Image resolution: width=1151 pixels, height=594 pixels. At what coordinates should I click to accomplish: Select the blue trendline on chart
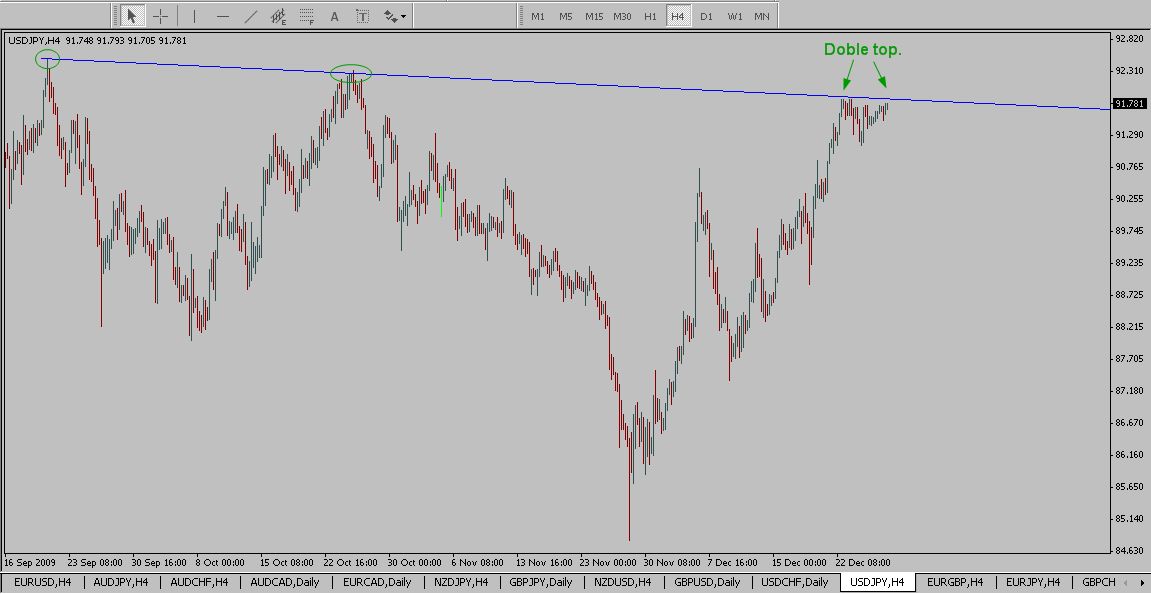600,85
